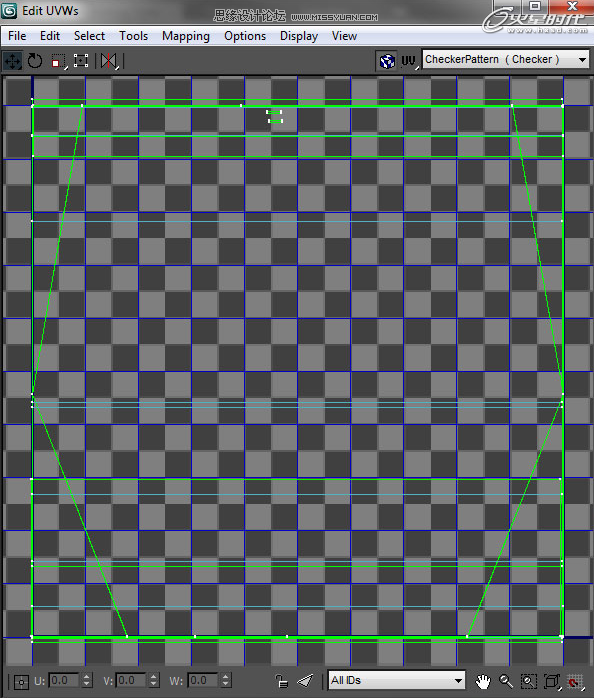Toggle Show Map checker cube icon

[x=387, y=61]
